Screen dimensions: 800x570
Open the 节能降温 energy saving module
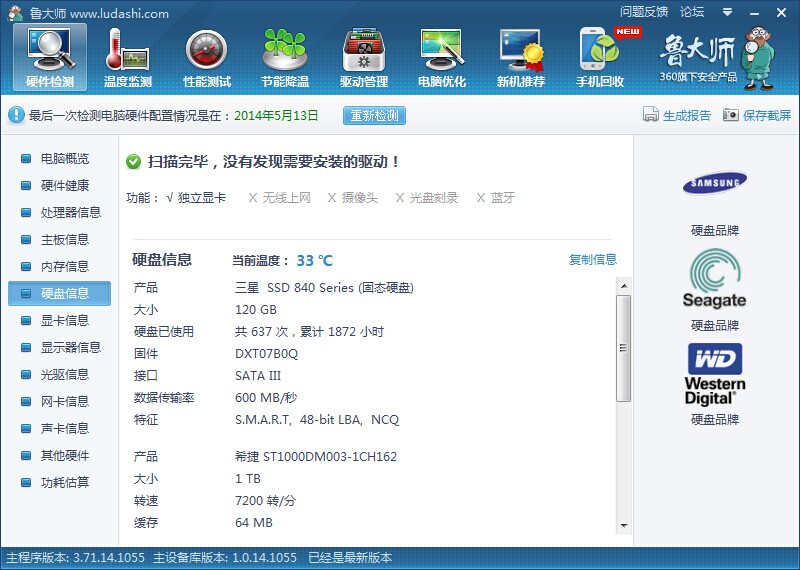coord(285,58)
